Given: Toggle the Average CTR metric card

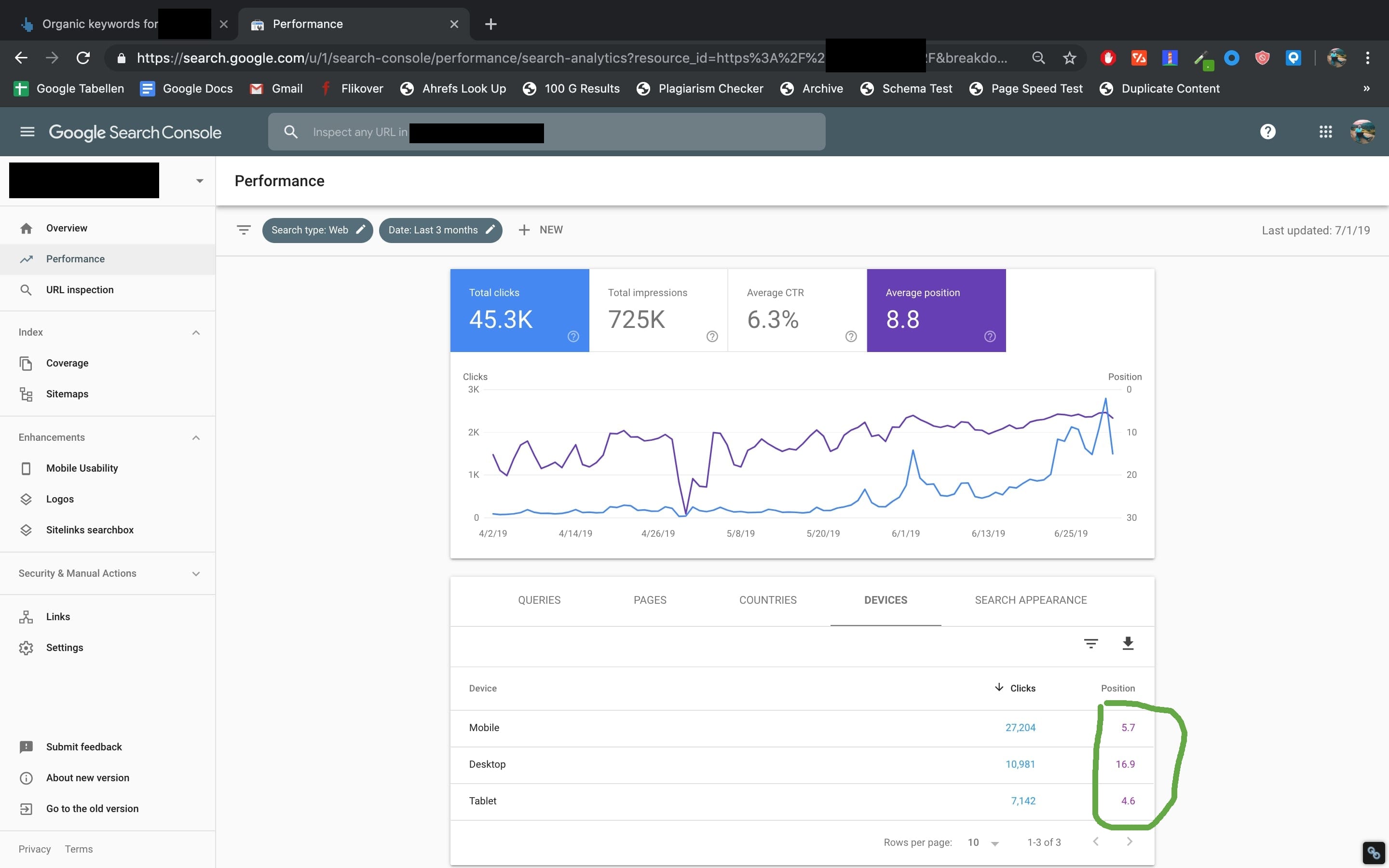Looking at the screenshot, I should click(797, 311).
